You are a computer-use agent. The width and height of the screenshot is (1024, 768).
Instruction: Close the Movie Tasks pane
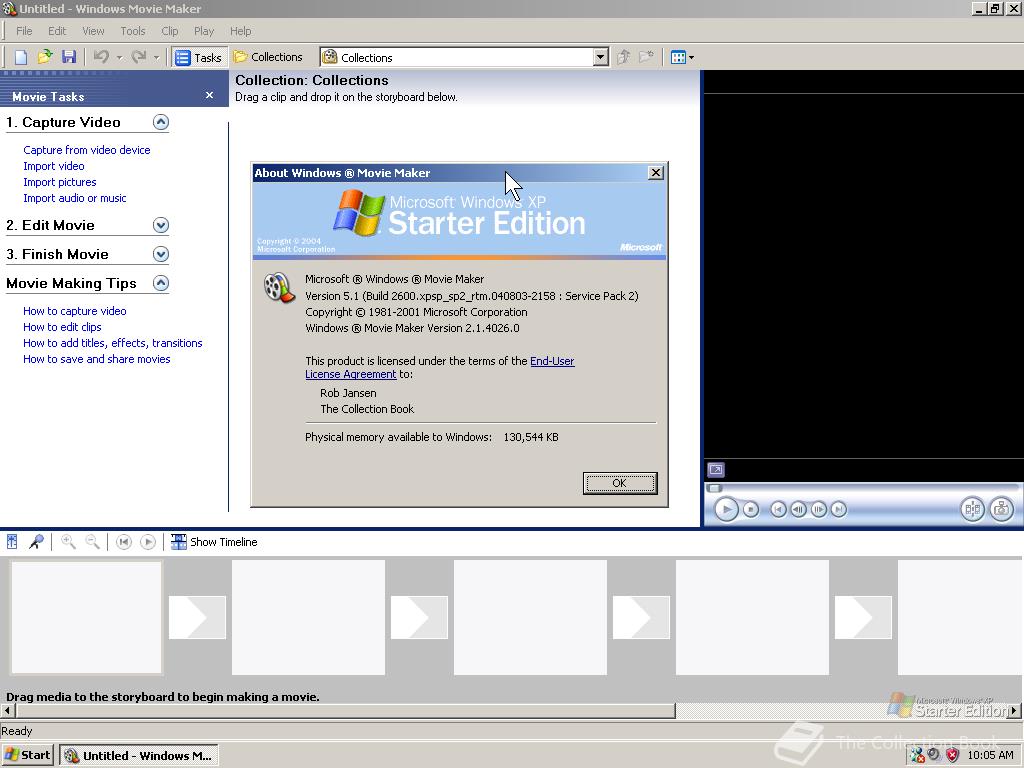[209, 95]
